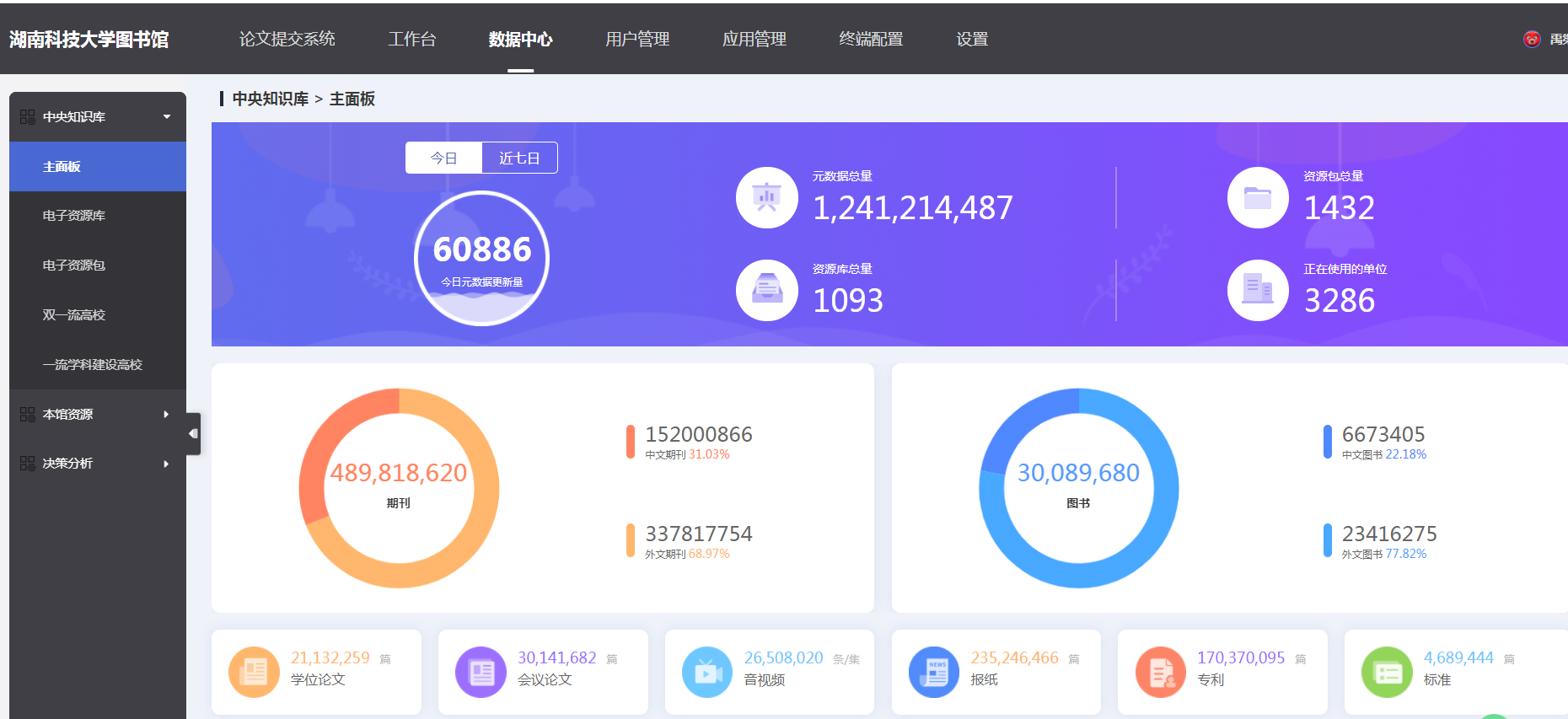This screenshot has width=1568, height=719.
Task: Open 电子资源库 in the sidebar
Action: tap(98, 216)
